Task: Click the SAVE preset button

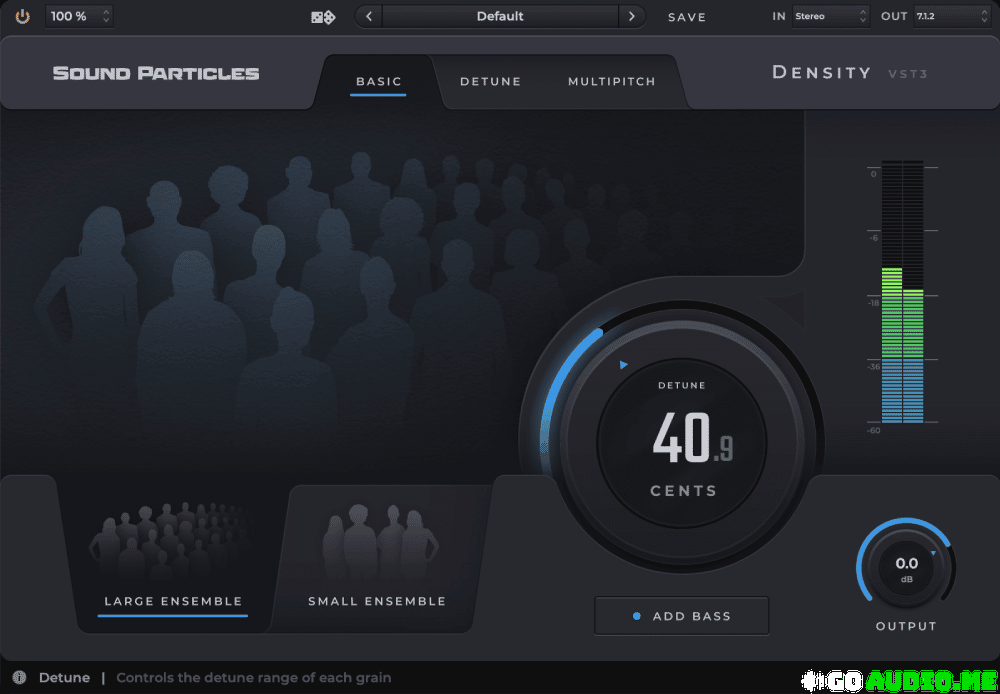Action: pos(687,17)
